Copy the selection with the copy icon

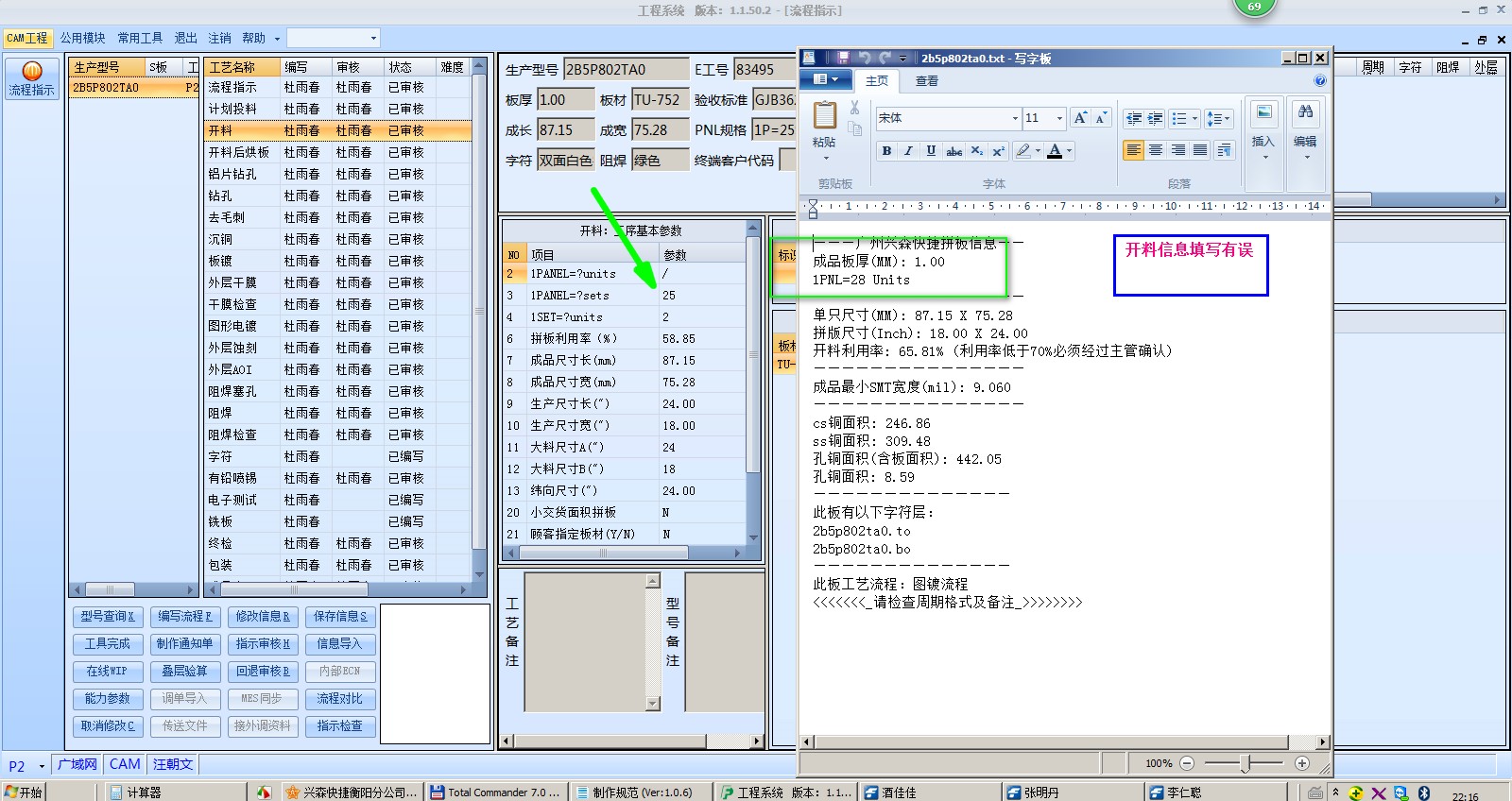pyautogui.click(x=854, y=129)
